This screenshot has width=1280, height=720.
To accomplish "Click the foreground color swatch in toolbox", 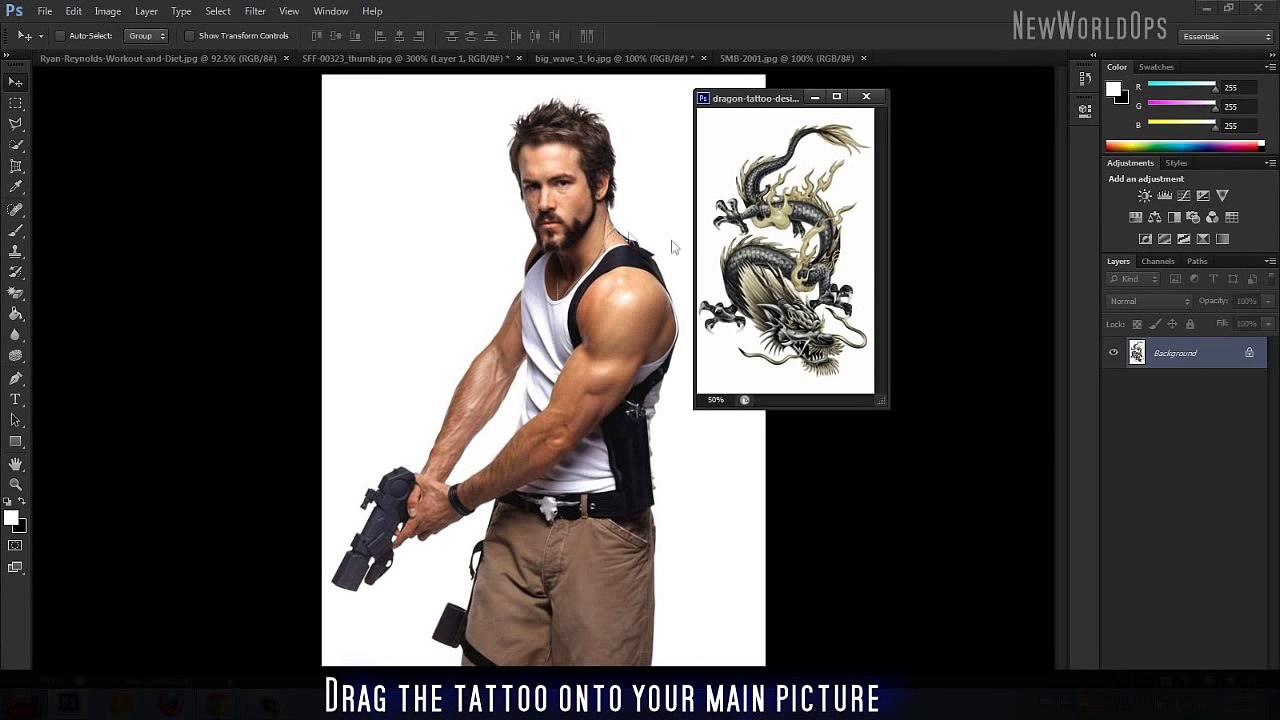I will pos(10,517).
